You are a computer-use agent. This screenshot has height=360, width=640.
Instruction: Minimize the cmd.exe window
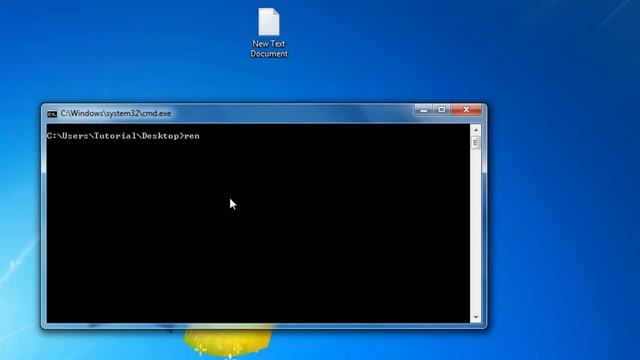[x=424, y=110]
